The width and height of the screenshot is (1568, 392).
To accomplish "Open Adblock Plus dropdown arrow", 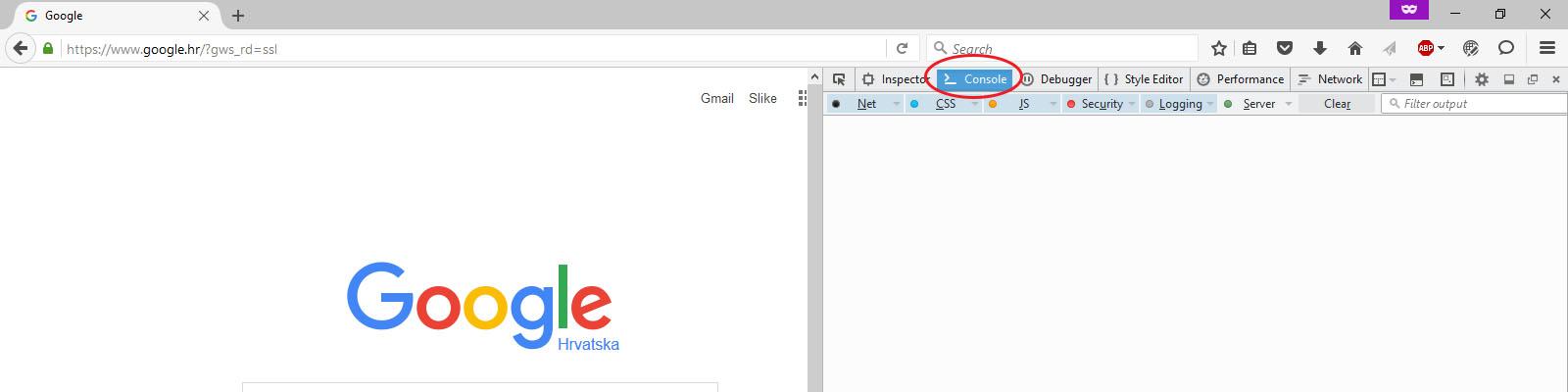I will pyautogui.click(x=1441, y=48).
